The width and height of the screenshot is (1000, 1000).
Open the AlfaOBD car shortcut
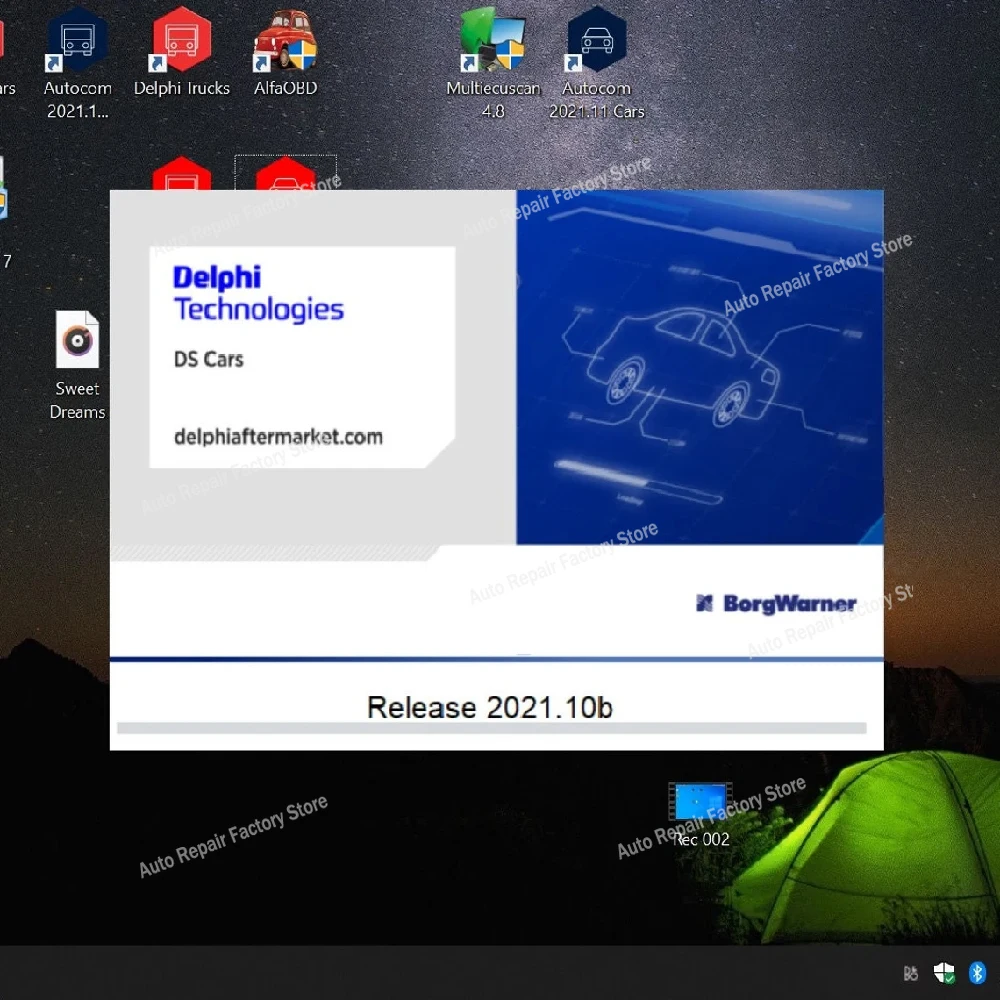point(284,40)
